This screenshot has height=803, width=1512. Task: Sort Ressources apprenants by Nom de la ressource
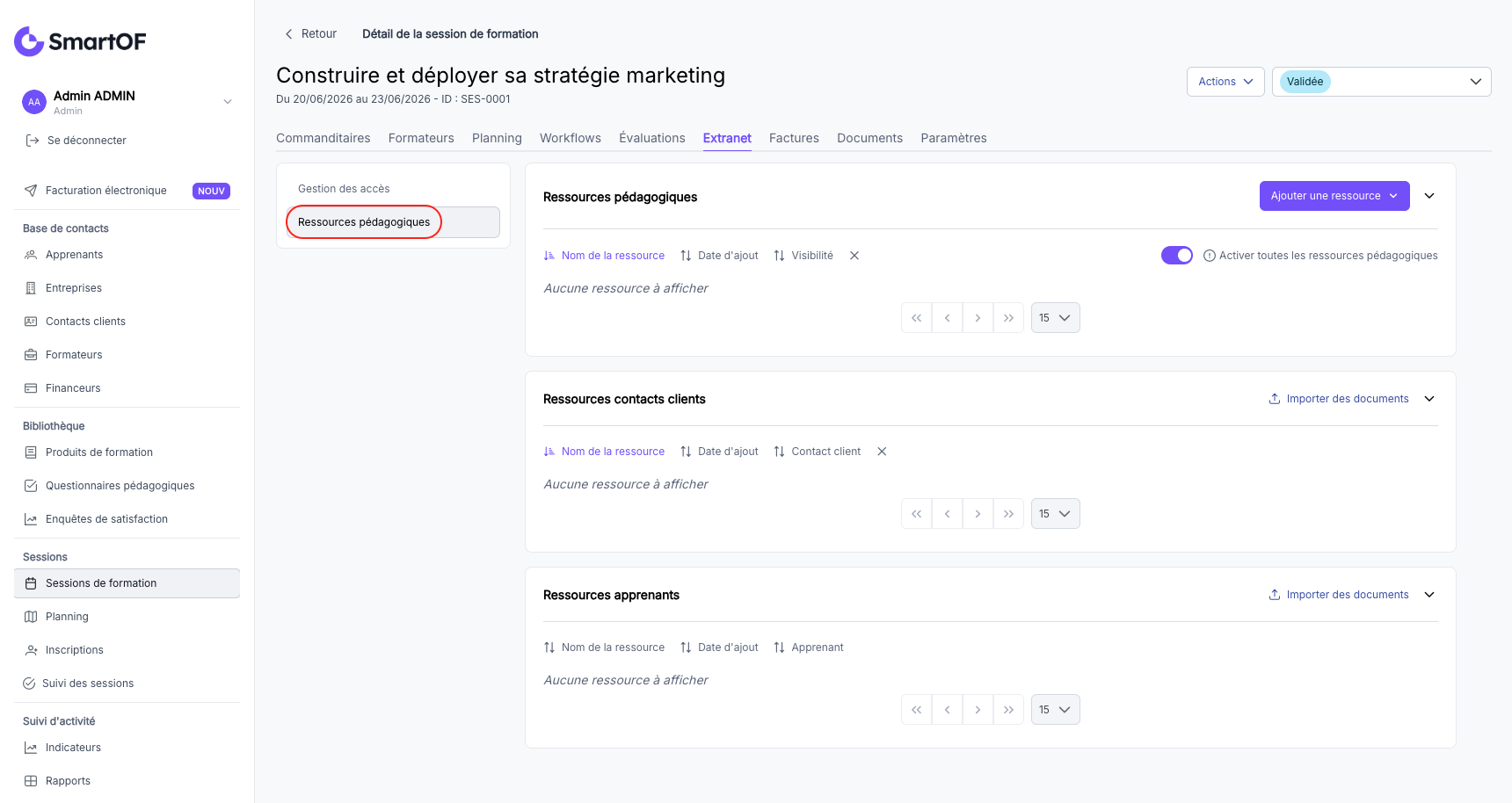tap(604, 647)
